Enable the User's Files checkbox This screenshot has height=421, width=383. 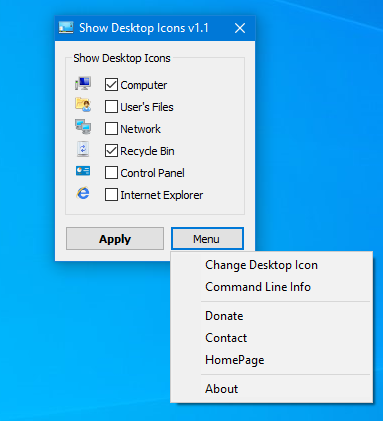111,107
